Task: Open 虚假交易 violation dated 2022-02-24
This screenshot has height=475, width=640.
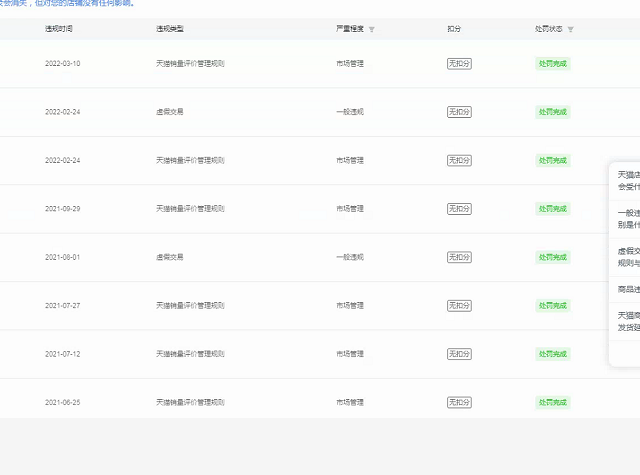Action: tap(170, 112)
